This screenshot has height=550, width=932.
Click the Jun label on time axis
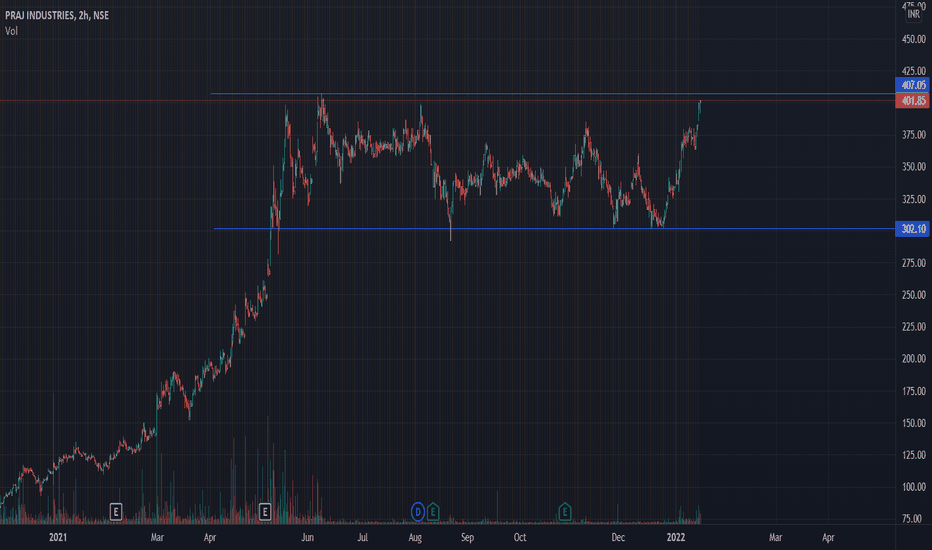pyautogui.click(x=307, y=538)
